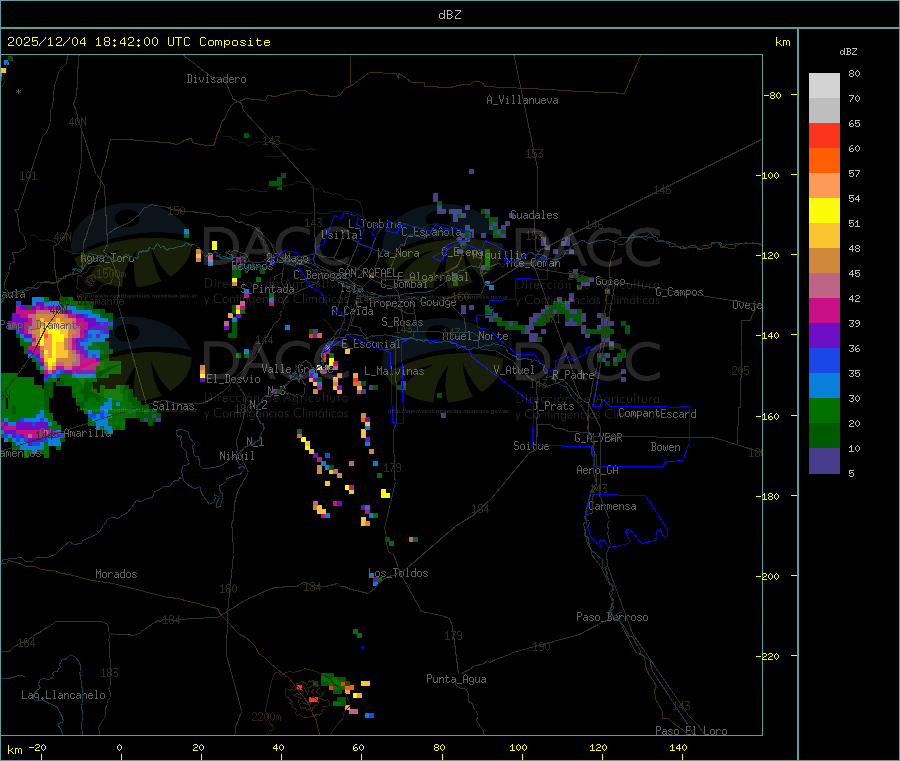Click the 140 km horizontal axis tick
This screenshot has height=761, width=900.
tap(678, 747)
